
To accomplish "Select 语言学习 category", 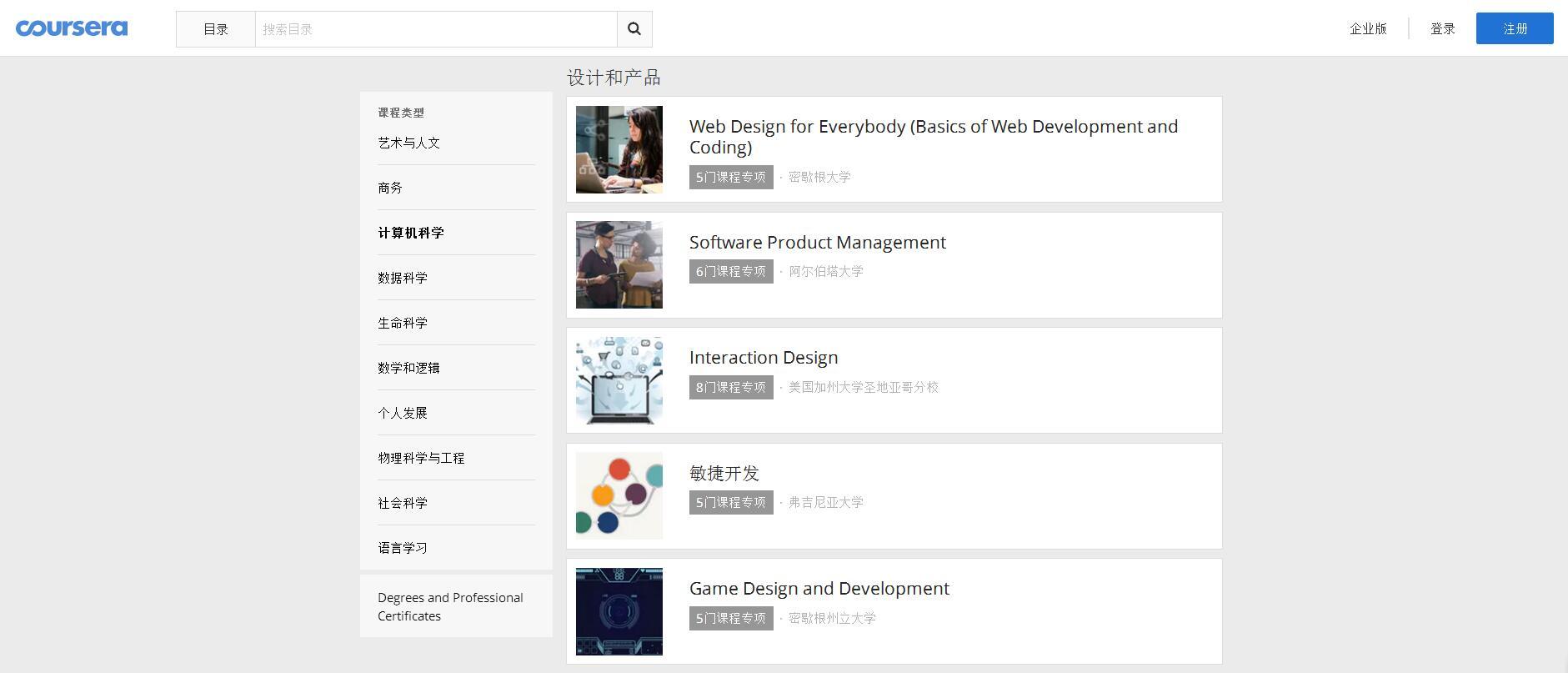I will (403, 548).
